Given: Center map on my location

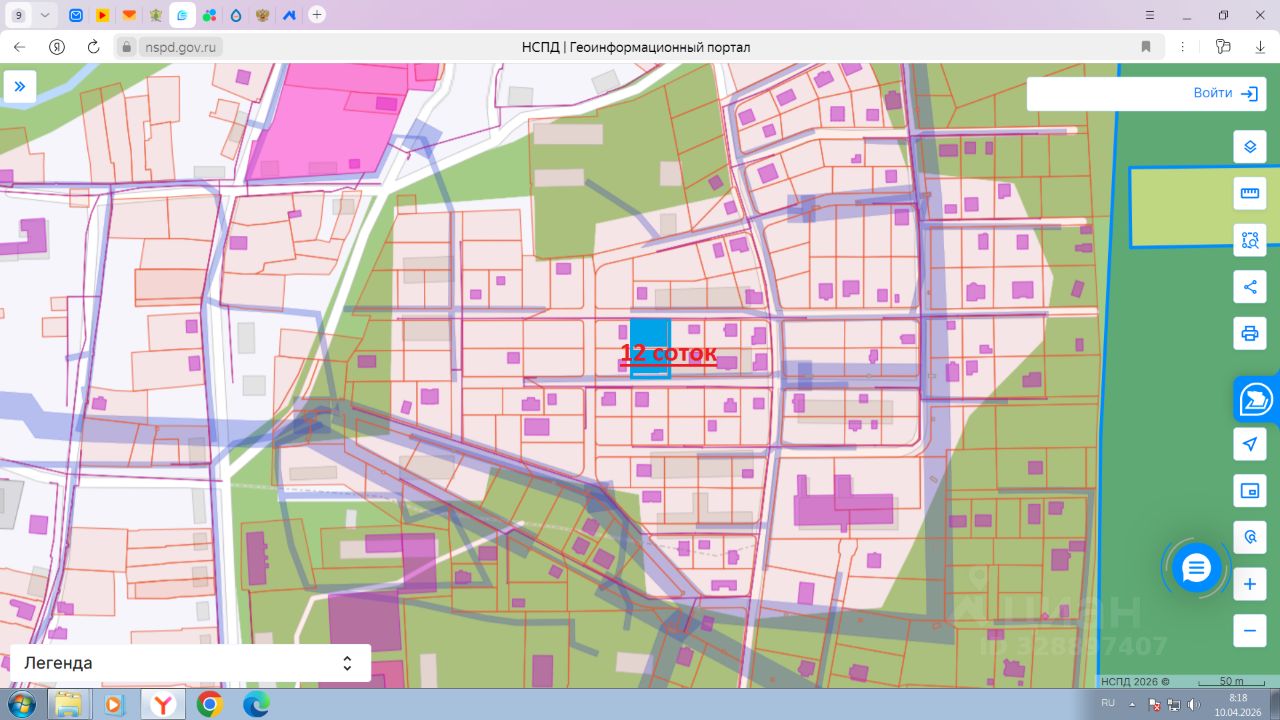Looking at the screenshot, I should (x=1249, y=444).
